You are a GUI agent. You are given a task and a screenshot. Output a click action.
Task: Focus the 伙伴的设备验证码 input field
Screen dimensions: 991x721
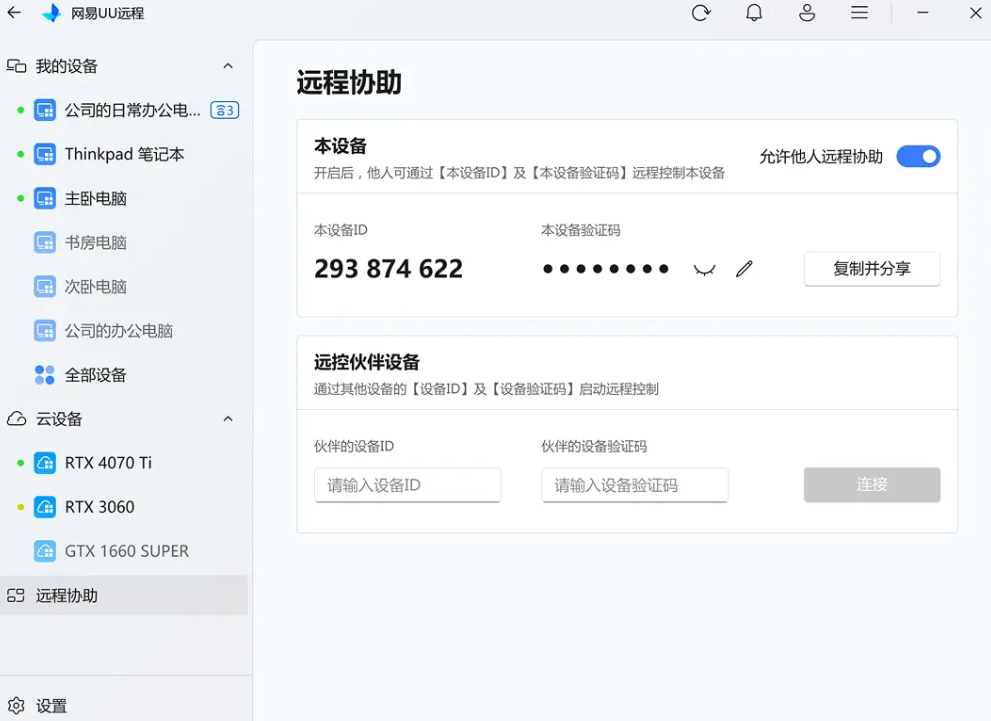tap(634, 485)
